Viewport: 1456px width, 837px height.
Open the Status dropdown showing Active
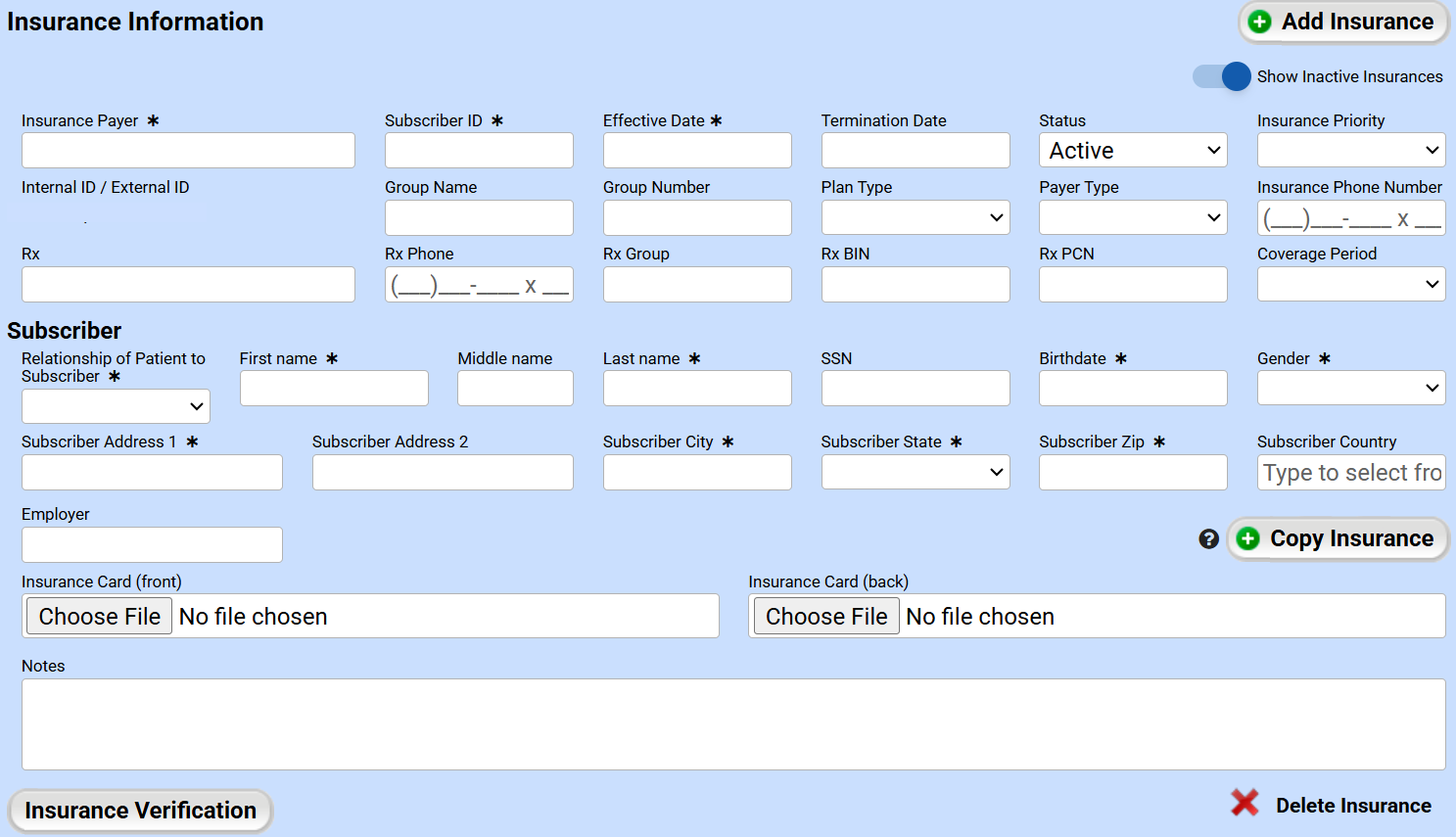pos(1133,151)
